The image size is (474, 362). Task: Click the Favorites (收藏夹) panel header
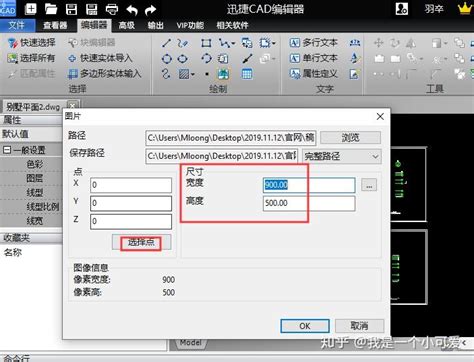pyautogui.click(x=31, y=238)
